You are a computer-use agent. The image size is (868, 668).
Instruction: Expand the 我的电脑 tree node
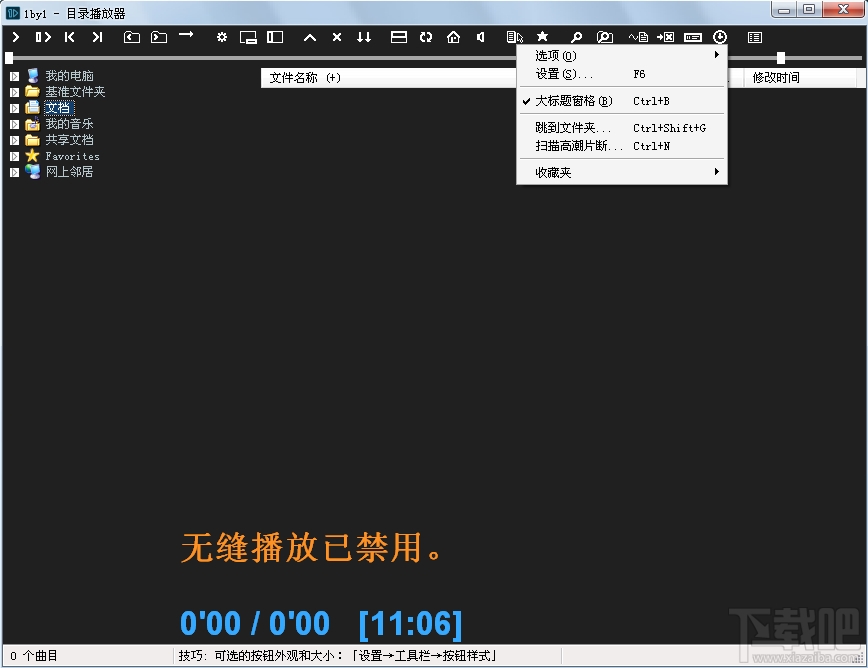pos(14,75)
